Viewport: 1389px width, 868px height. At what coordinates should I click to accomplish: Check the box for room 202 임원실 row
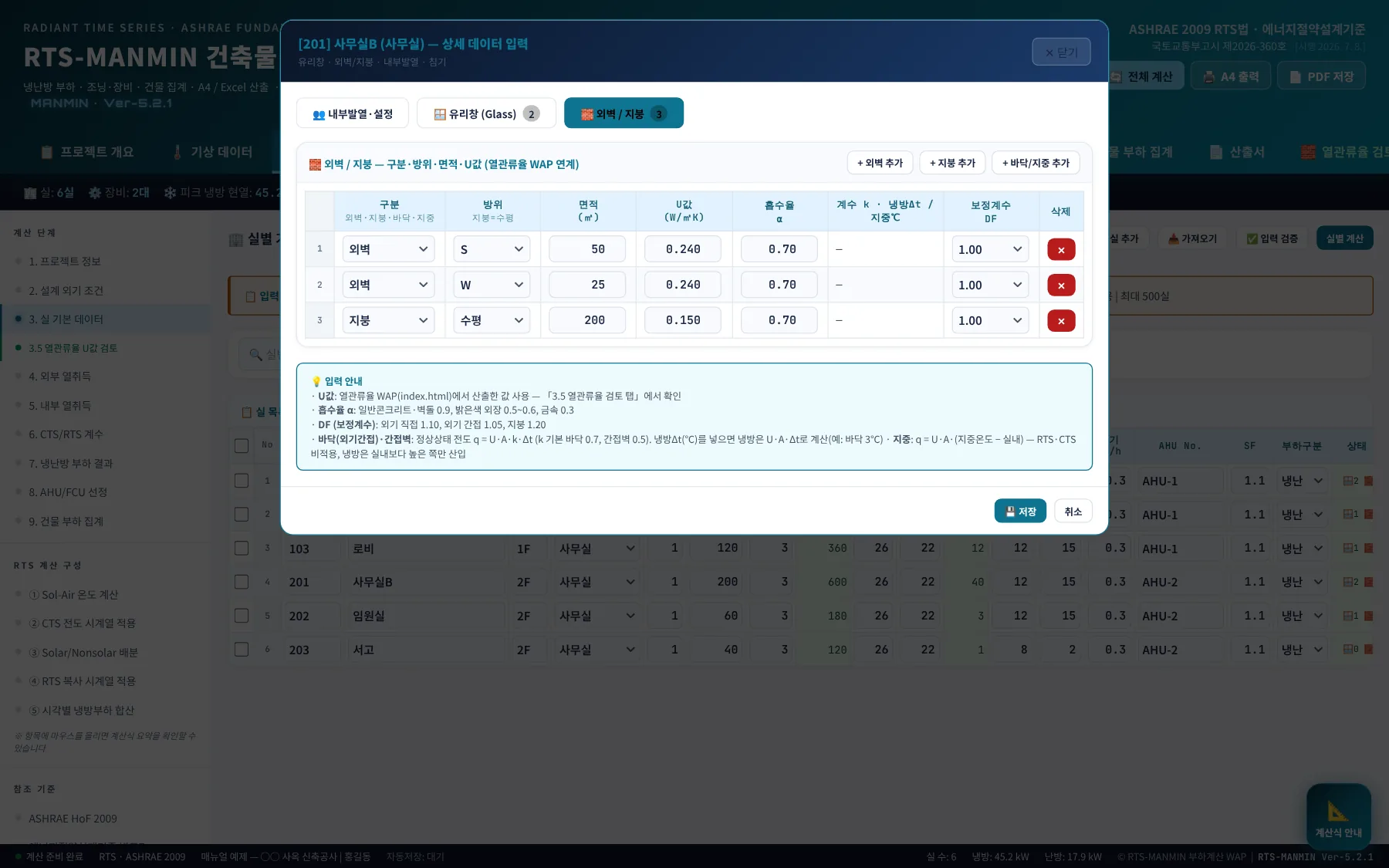242,616
